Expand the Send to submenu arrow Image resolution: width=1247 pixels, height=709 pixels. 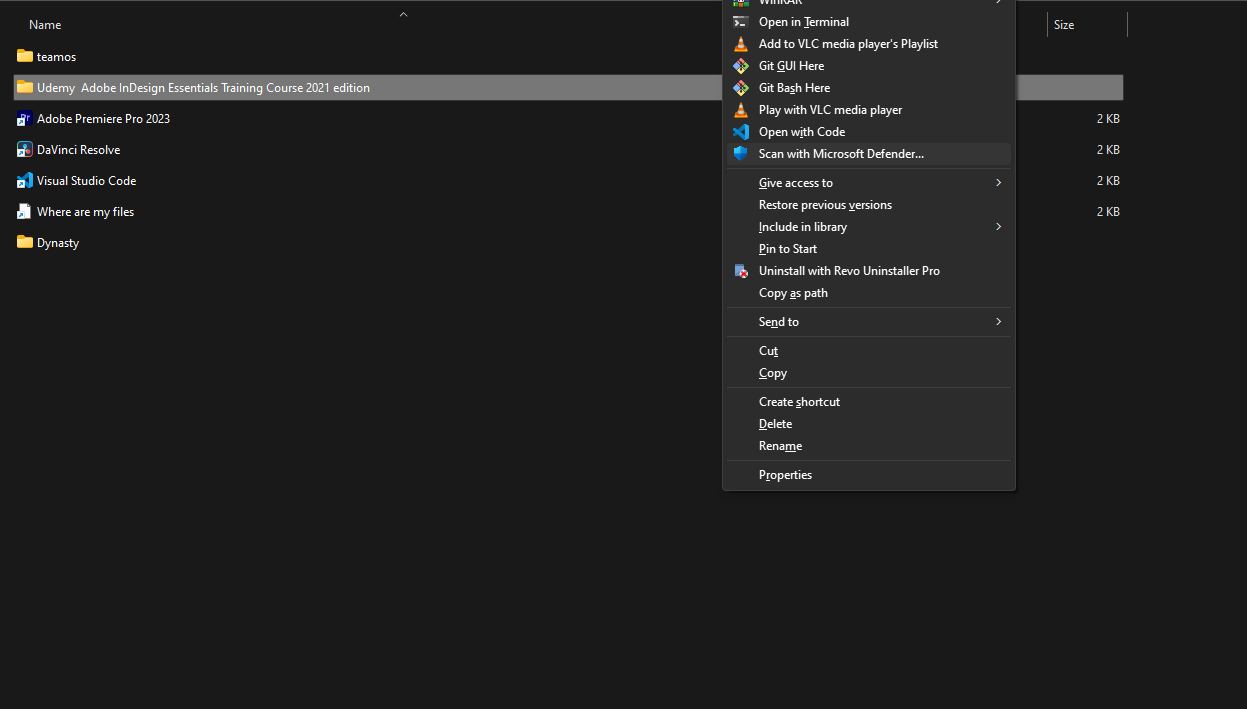pos(998,322)
